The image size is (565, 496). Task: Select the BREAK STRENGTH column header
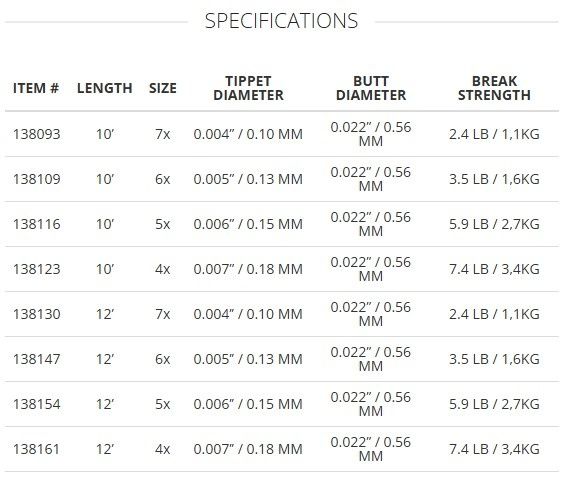click(x=494, y=88)
